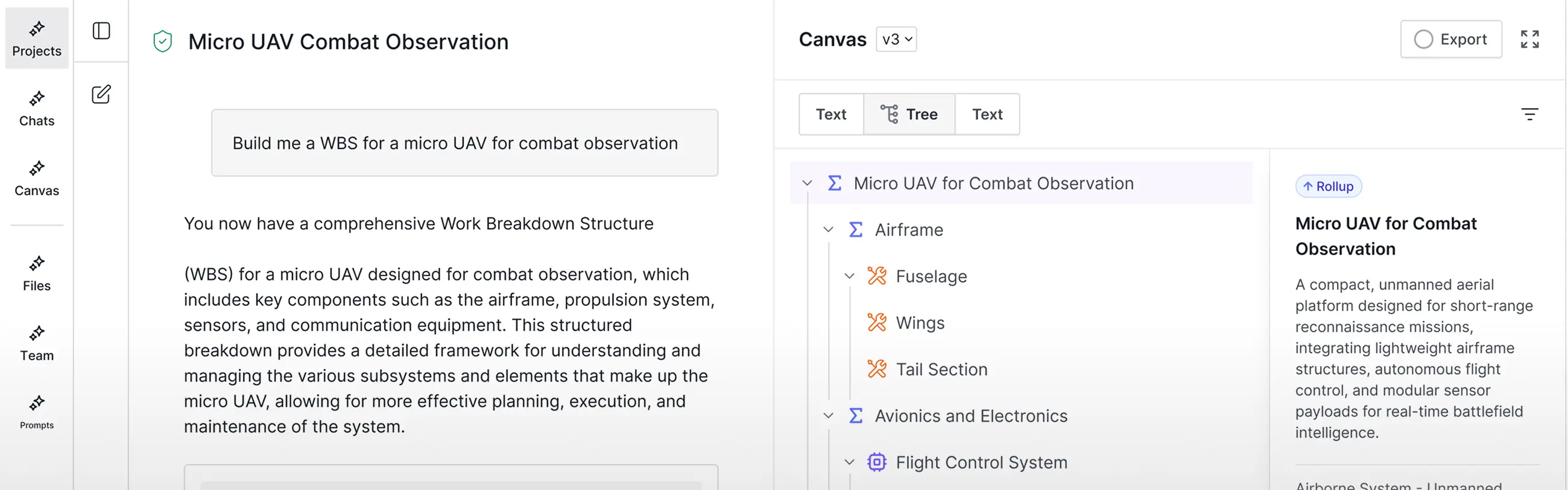
Task: Collapse the Fuselage node chevron
Action: tap(850, 276)
